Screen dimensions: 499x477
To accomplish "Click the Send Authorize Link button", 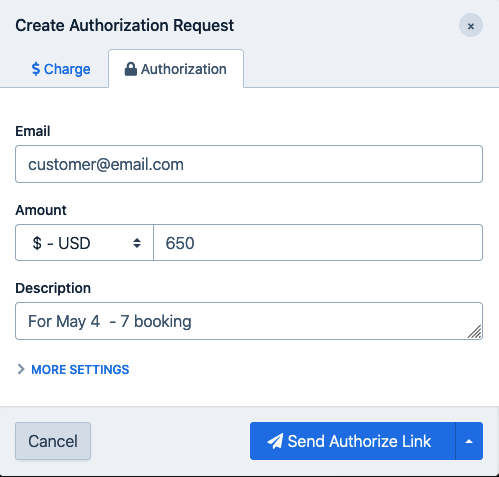I will pos(353,441).
